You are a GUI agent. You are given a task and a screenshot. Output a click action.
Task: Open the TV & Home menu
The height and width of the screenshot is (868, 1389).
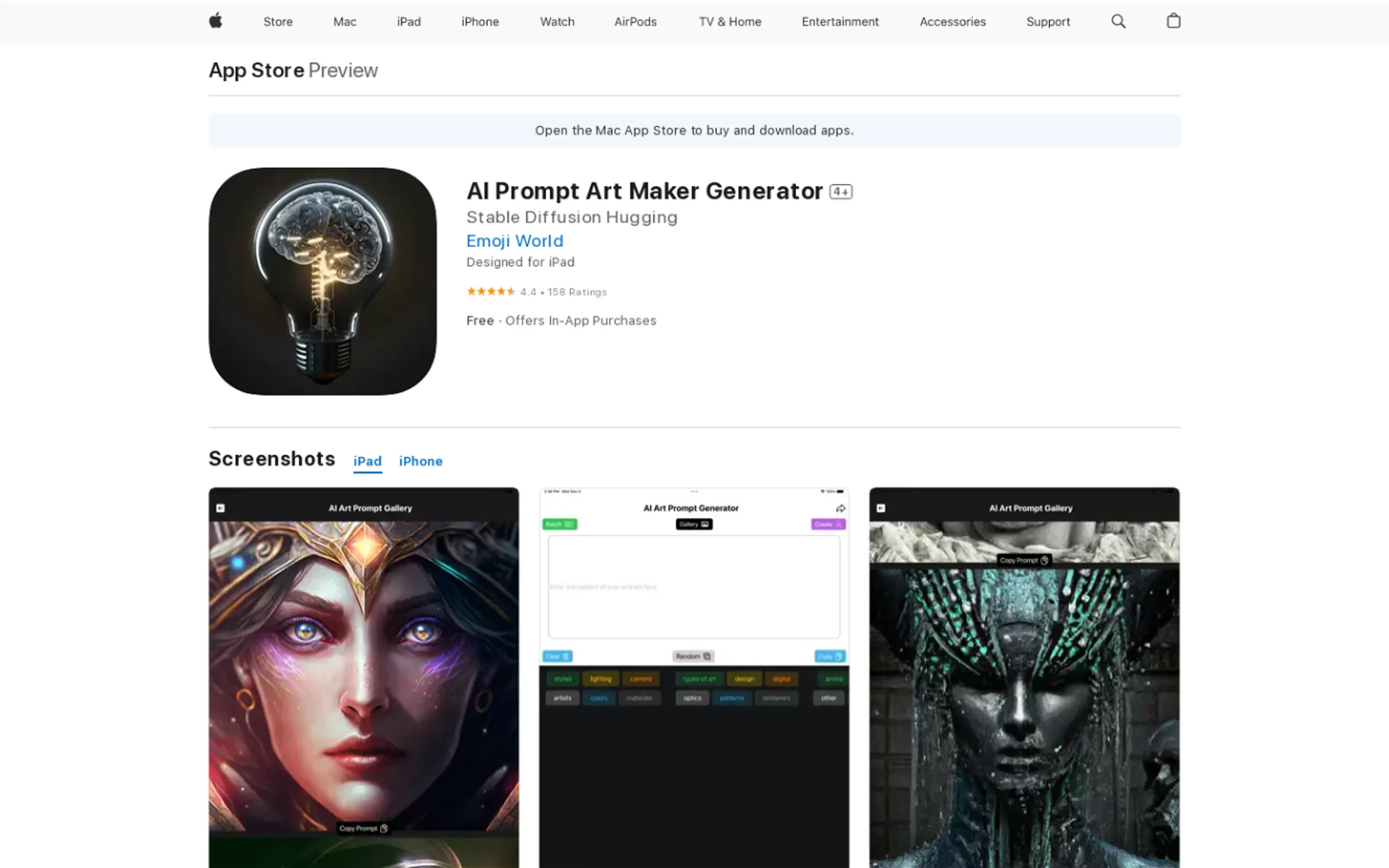tap(729, 22)
